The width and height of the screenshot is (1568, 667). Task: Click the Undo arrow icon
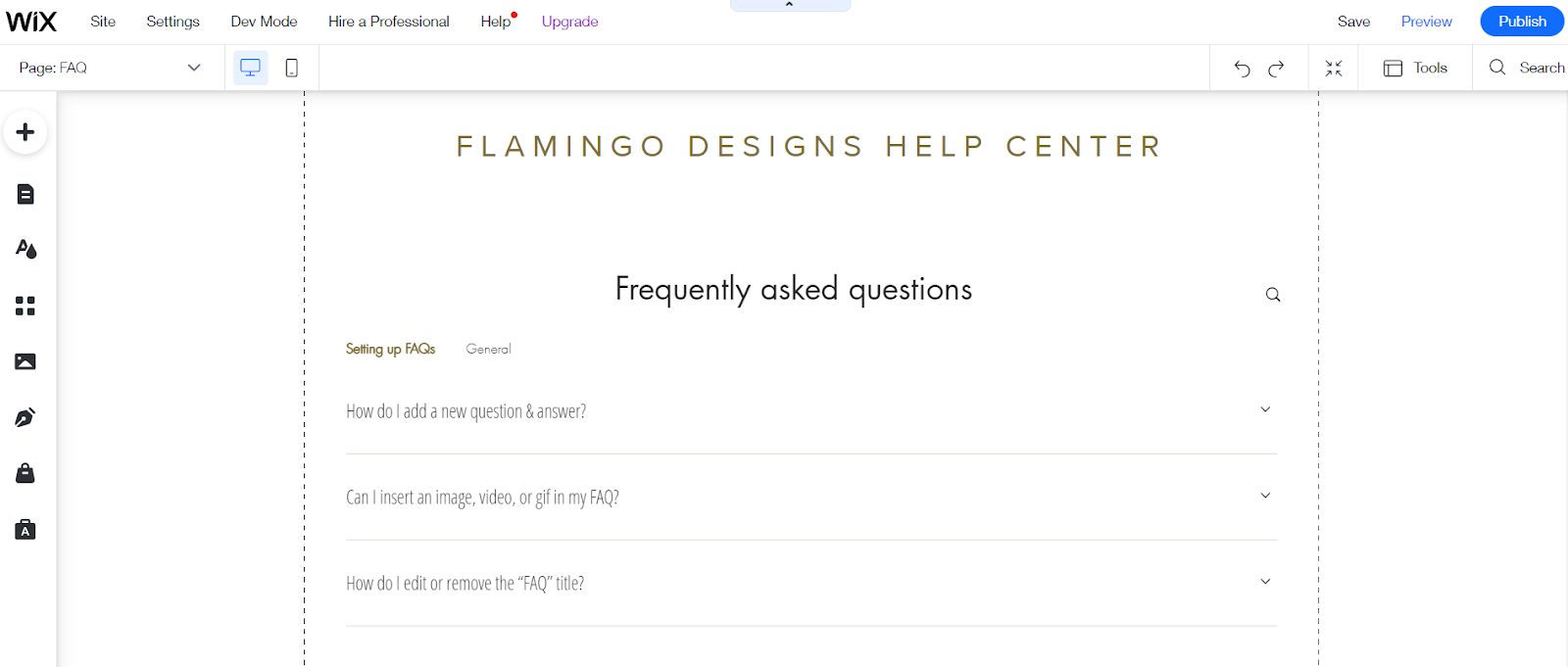point(1242,69)
